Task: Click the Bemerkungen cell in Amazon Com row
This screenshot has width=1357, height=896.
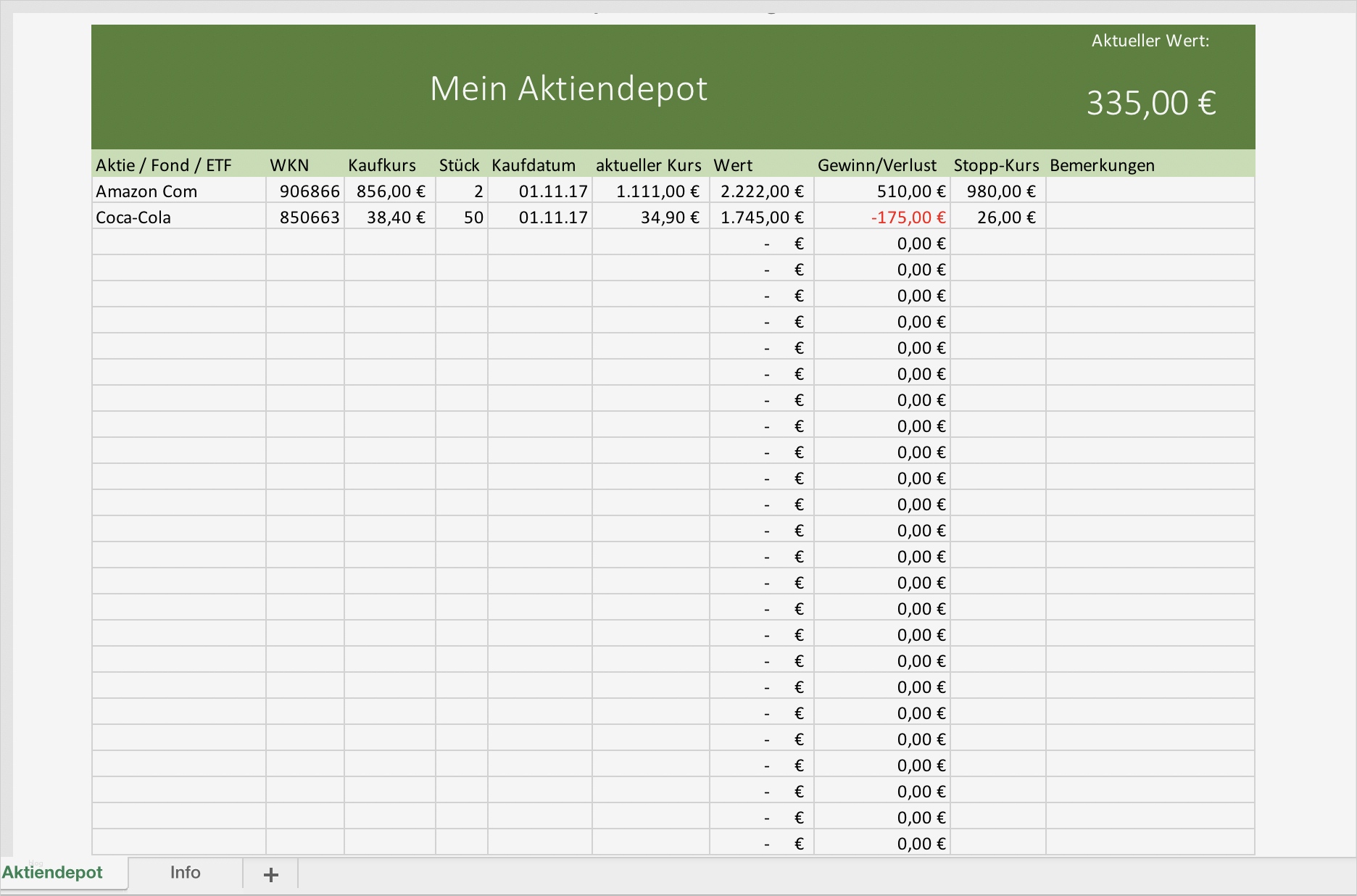Action: click(1150, 191)
